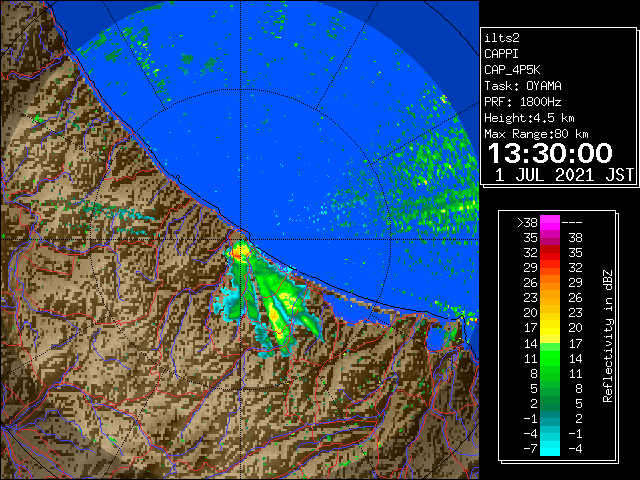Click the '>38' legend label
Screen dimensions: 640x480
click(527, 223)
